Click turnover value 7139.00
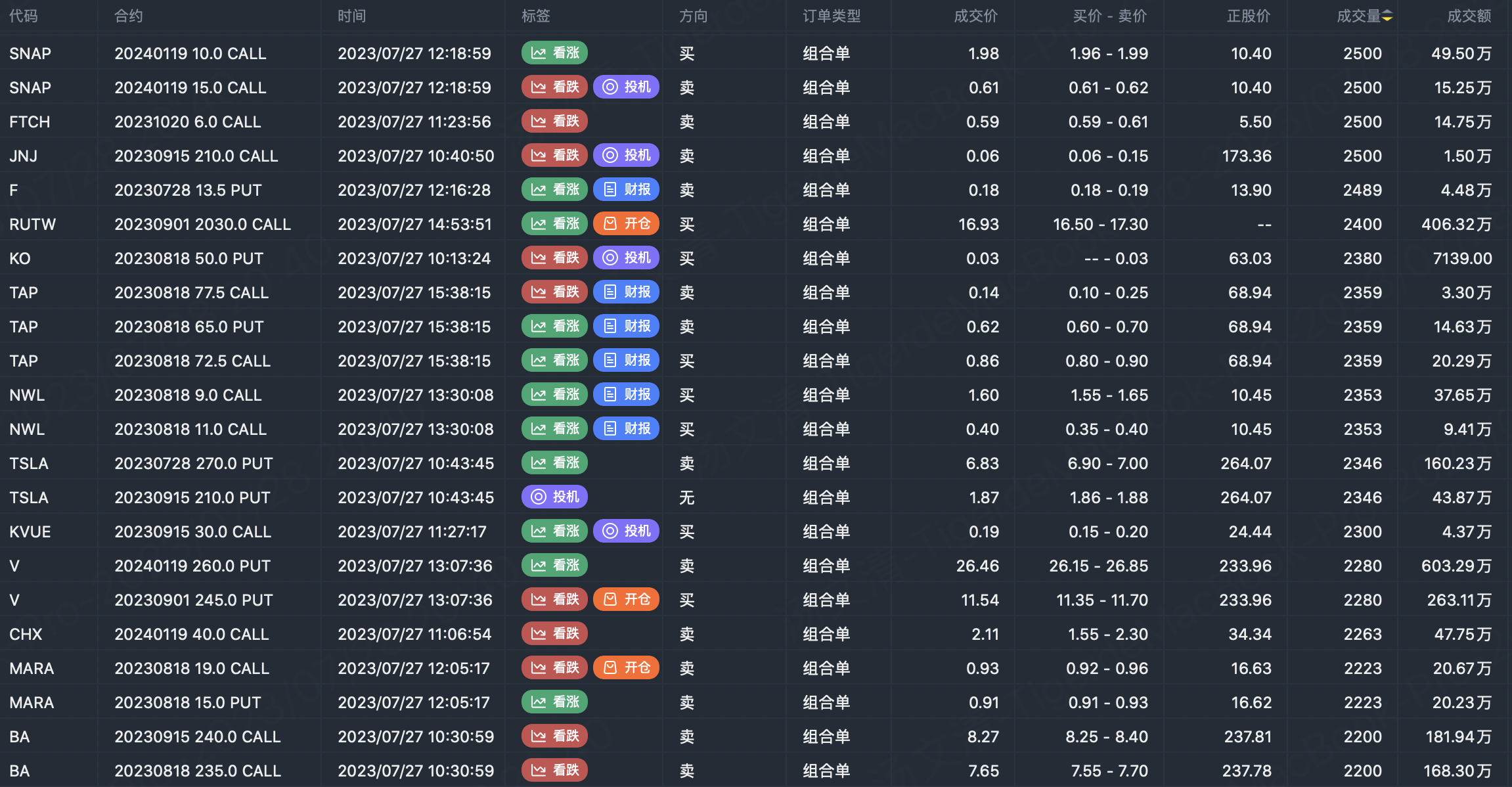Viewport: 1512px width, 787px height. coord(1463,258)
